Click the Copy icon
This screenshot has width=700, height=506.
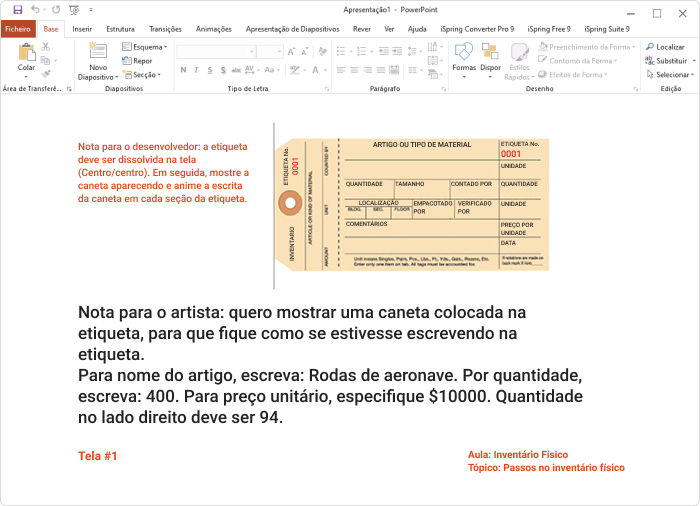pos(45,60)
